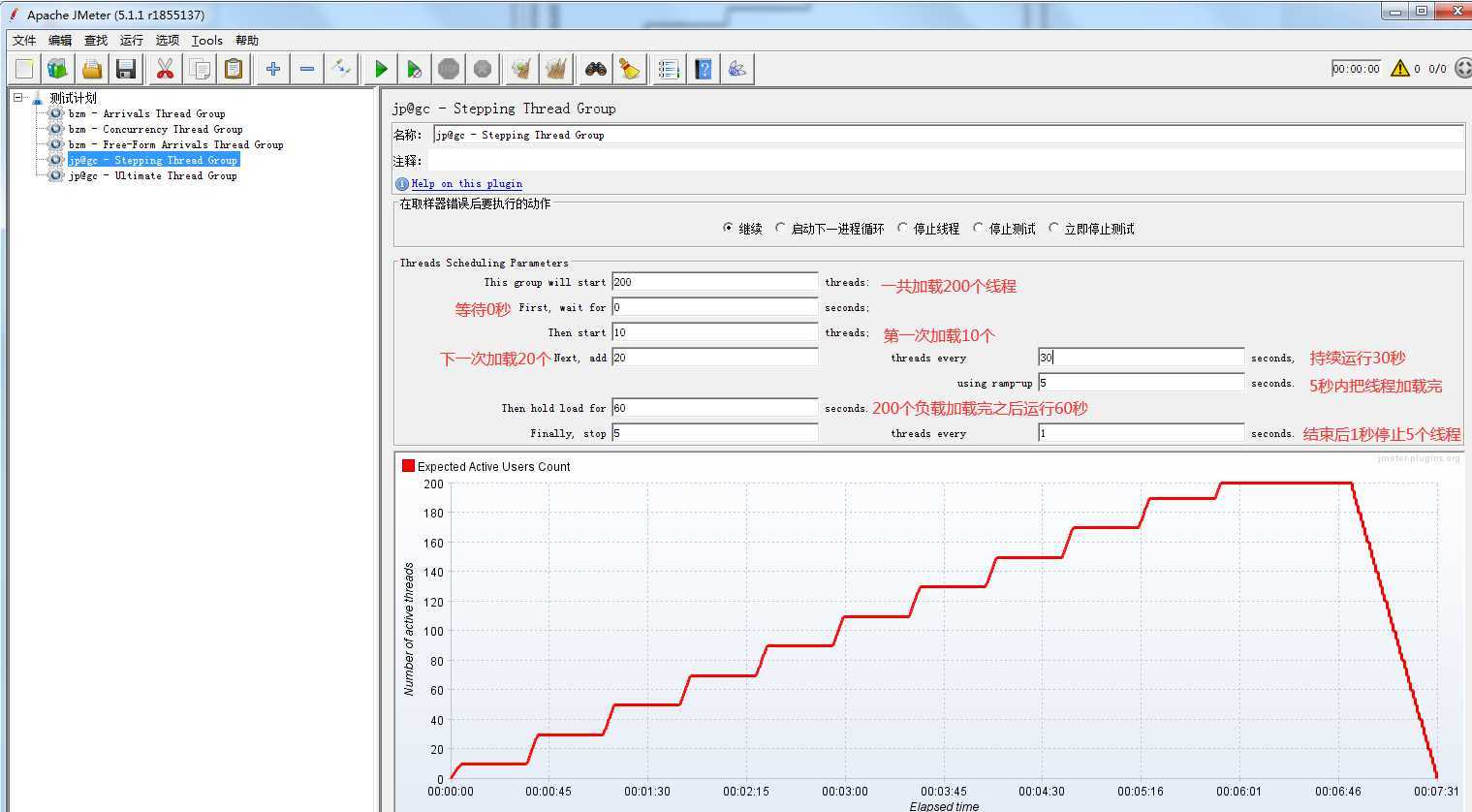Click the Then hold load for field
Screen dimensions: 1472x812
(715, 408)
